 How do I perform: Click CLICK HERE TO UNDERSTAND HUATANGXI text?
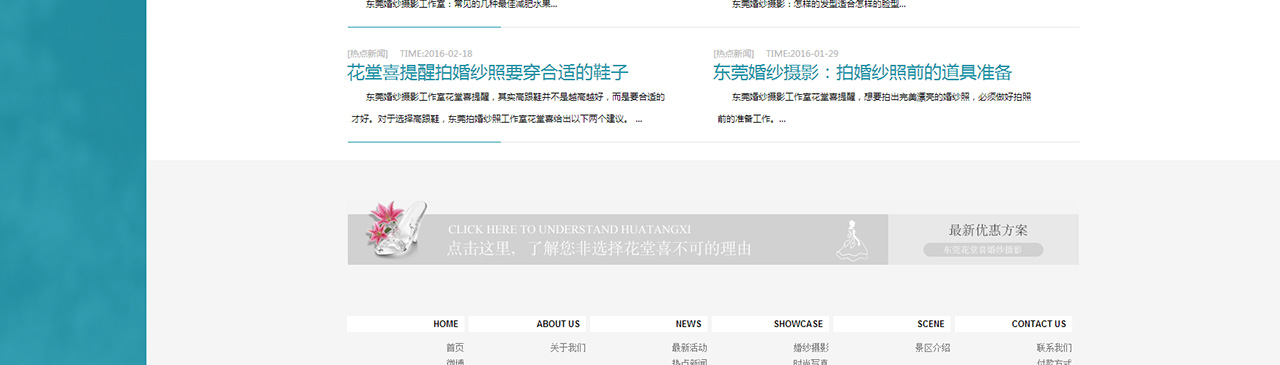click(x=569, y=229)
